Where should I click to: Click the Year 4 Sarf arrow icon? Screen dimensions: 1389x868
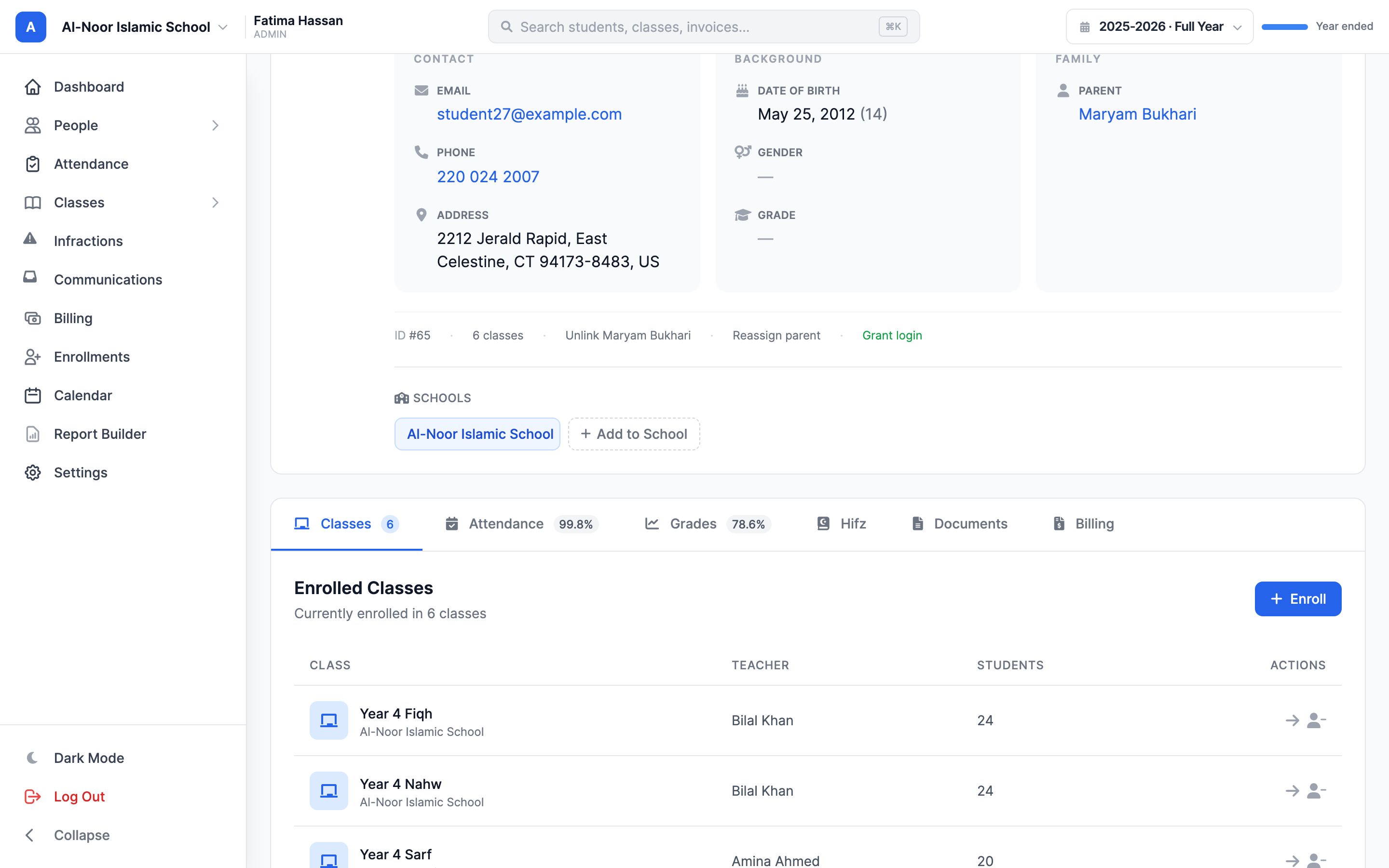tap(1292, 861)
